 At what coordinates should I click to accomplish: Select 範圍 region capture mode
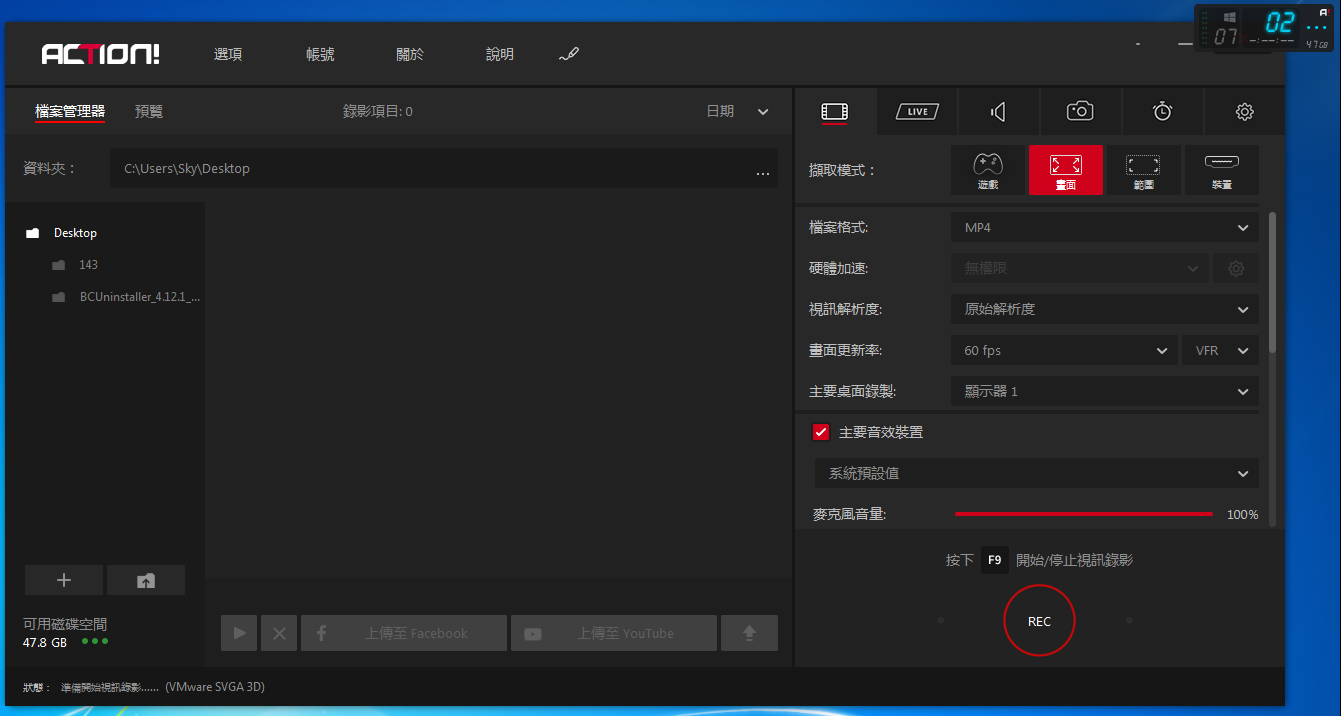click(1143, 170)
